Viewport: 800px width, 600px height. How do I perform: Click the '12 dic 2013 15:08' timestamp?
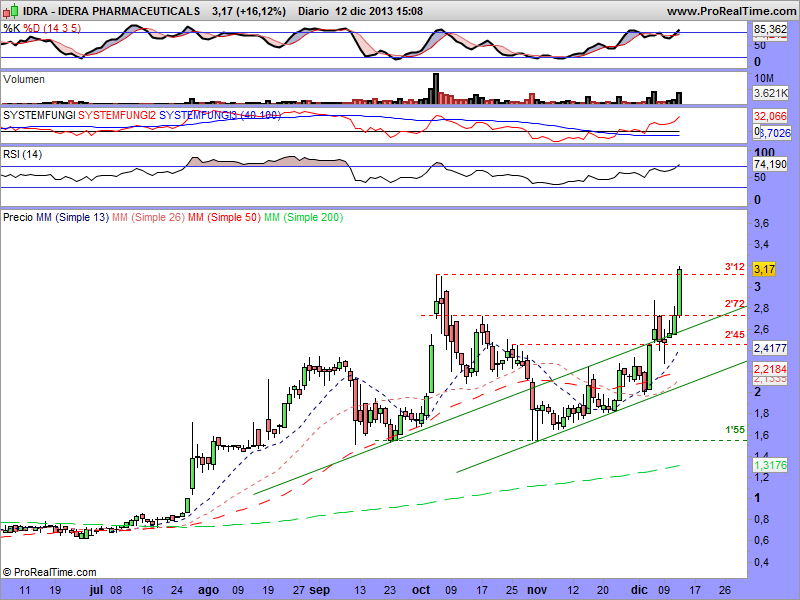[379, 11]
